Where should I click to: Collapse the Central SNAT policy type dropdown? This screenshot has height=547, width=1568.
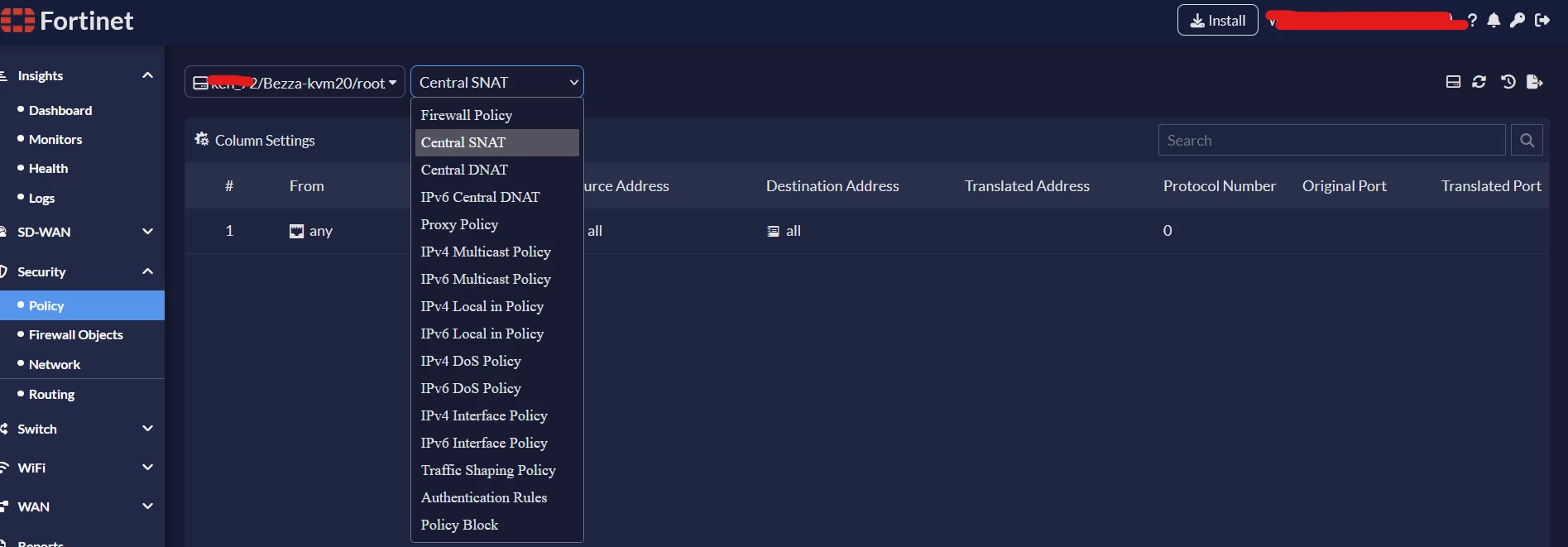[497, 82]
